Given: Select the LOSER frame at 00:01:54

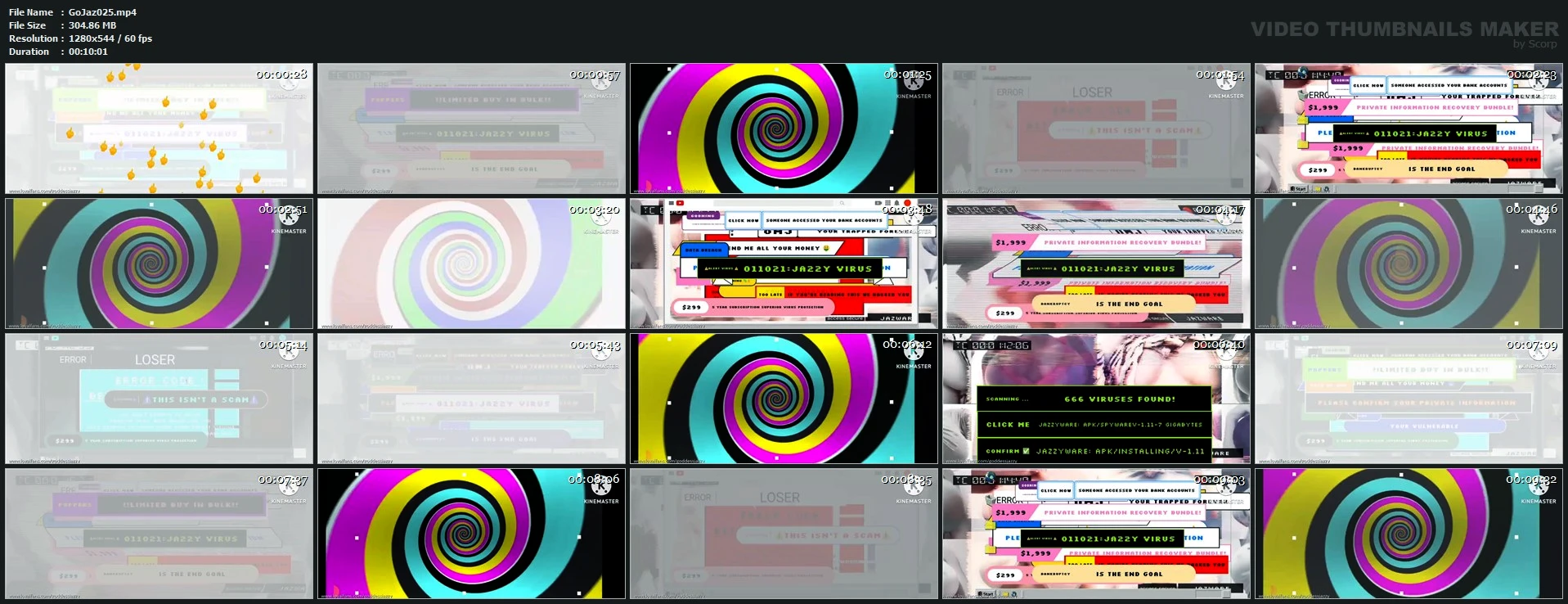Looking at the screenshot, I should point(1096,128).
